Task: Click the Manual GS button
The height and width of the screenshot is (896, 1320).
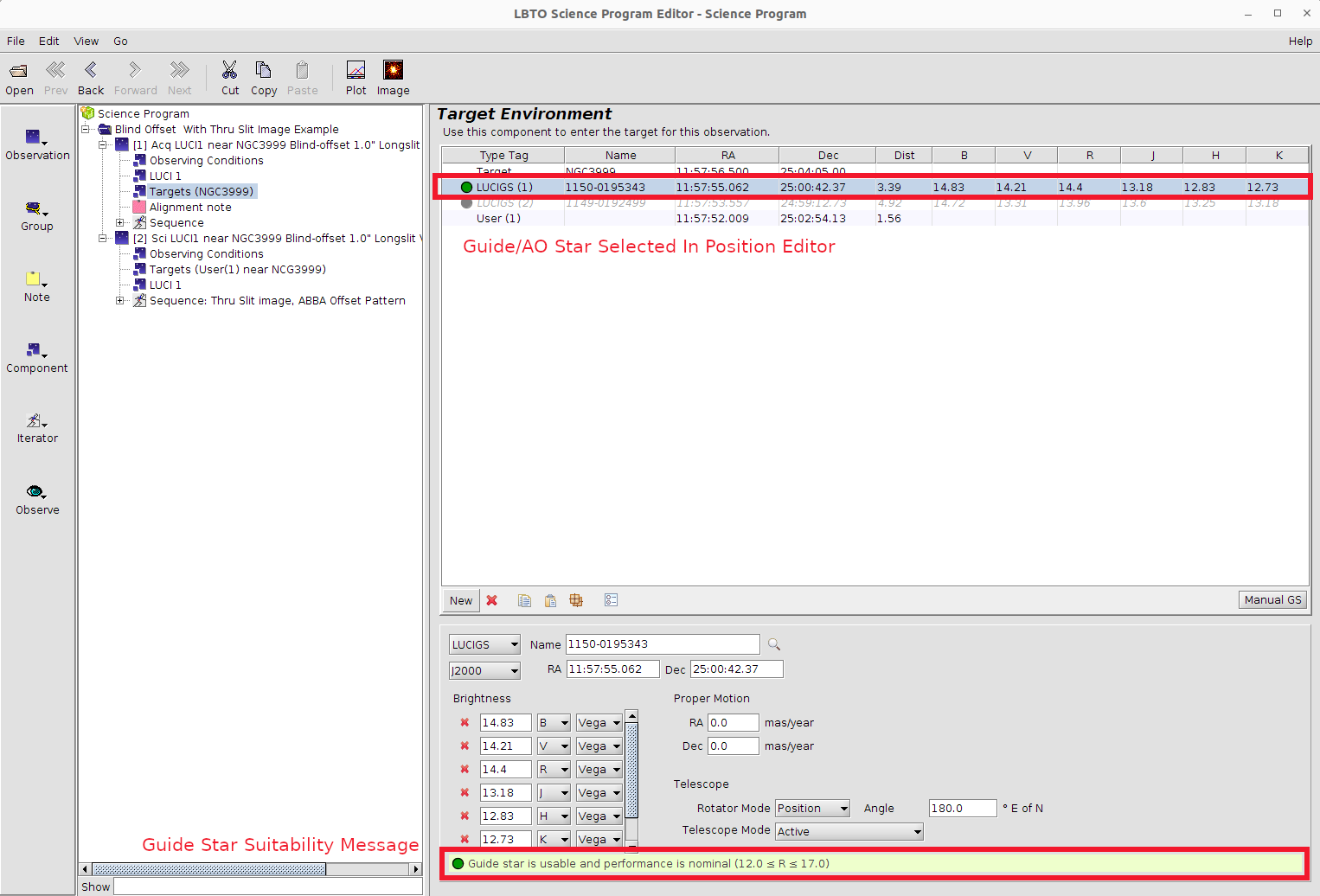Action: click(x=1272, y=600)
